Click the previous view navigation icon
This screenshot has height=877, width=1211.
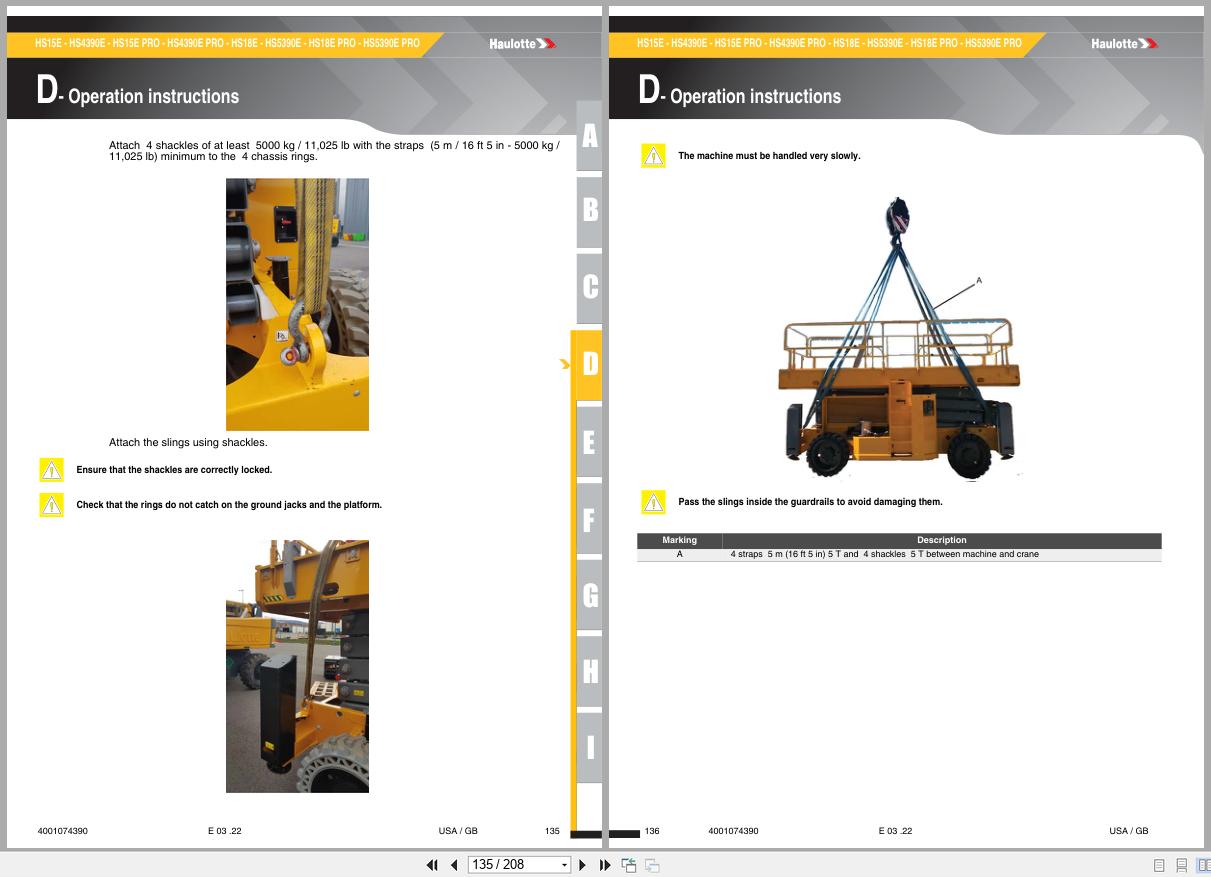click(629, 865)
